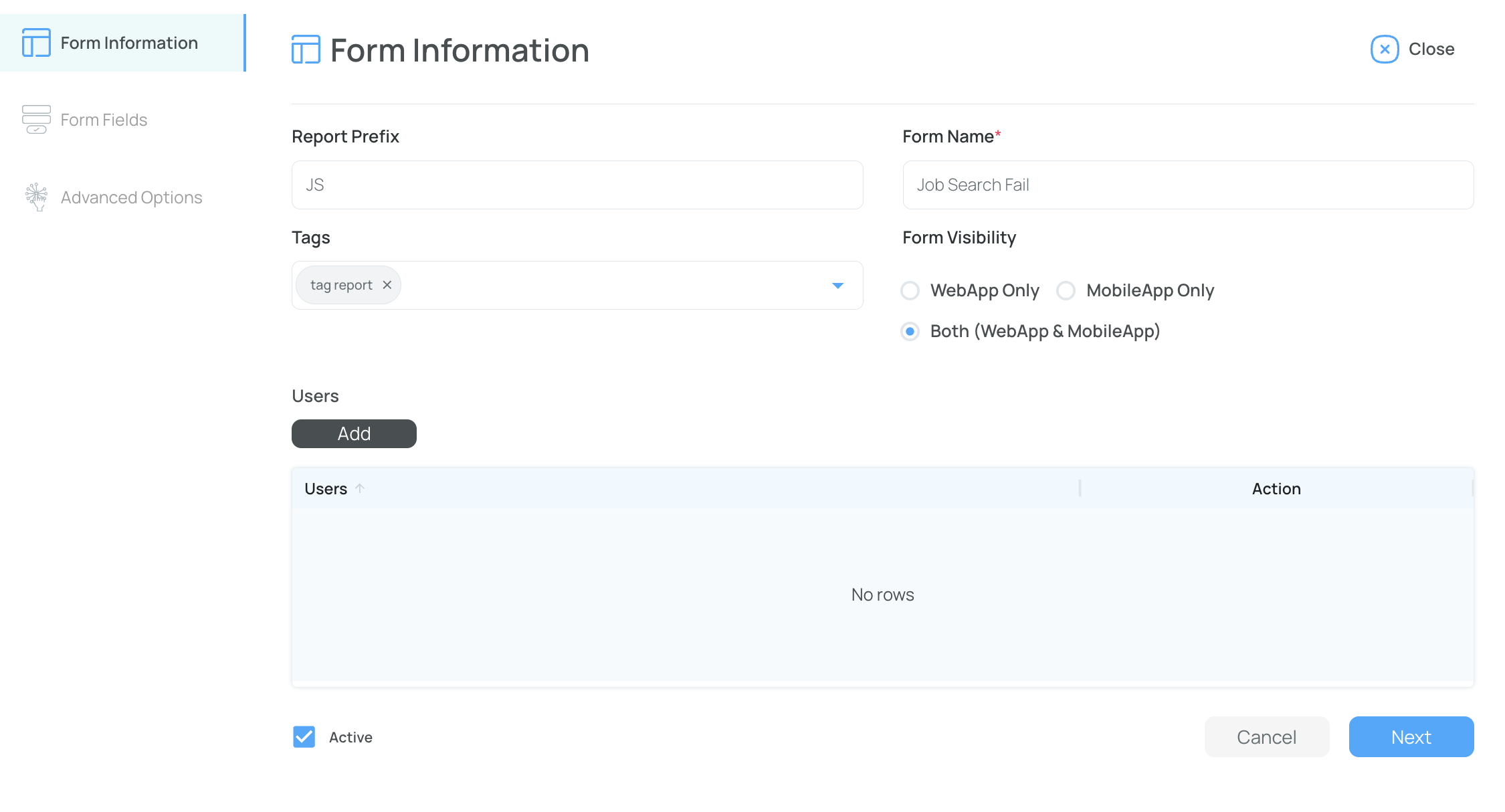Select WebApp Only visibility
The height and width of the screenshot is (812, 1505).
910,291
